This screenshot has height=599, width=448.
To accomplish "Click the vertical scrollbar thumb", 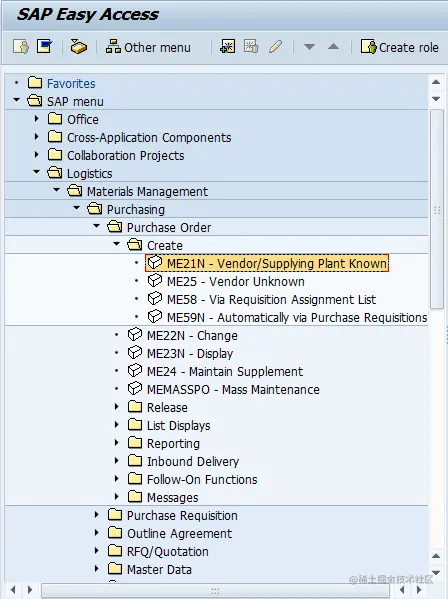I will [x=436, y=209].
